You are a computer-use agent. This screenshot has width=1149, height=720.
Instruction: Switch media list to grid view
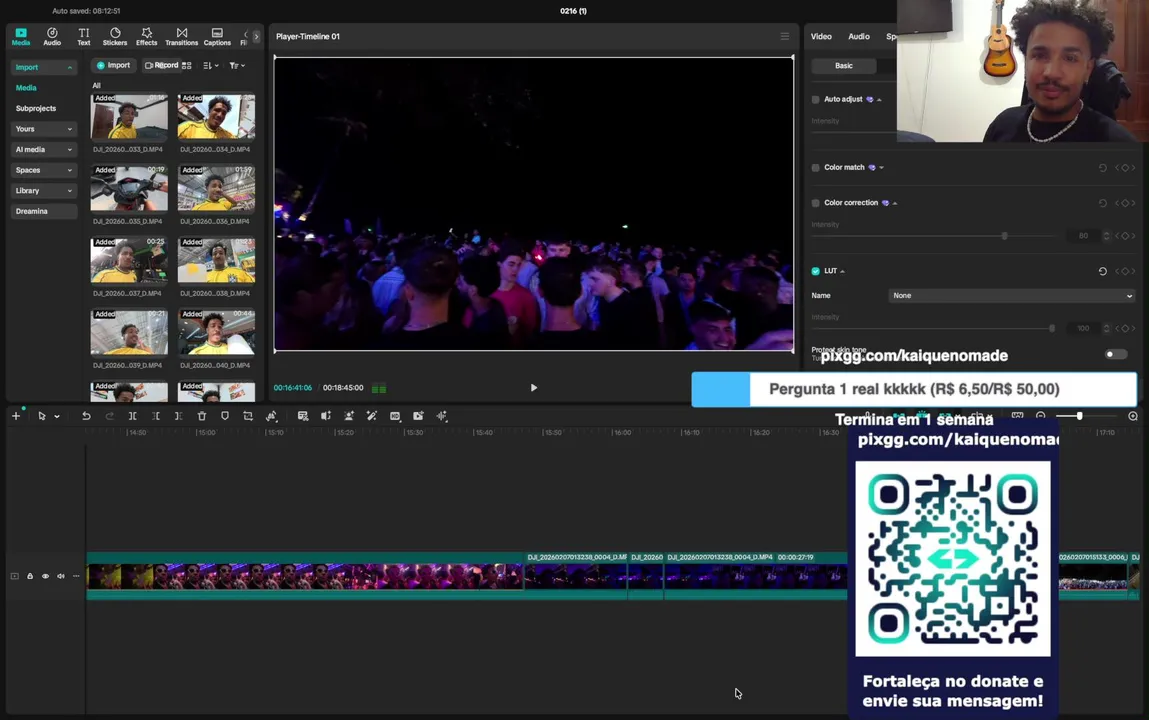[187, 65]
